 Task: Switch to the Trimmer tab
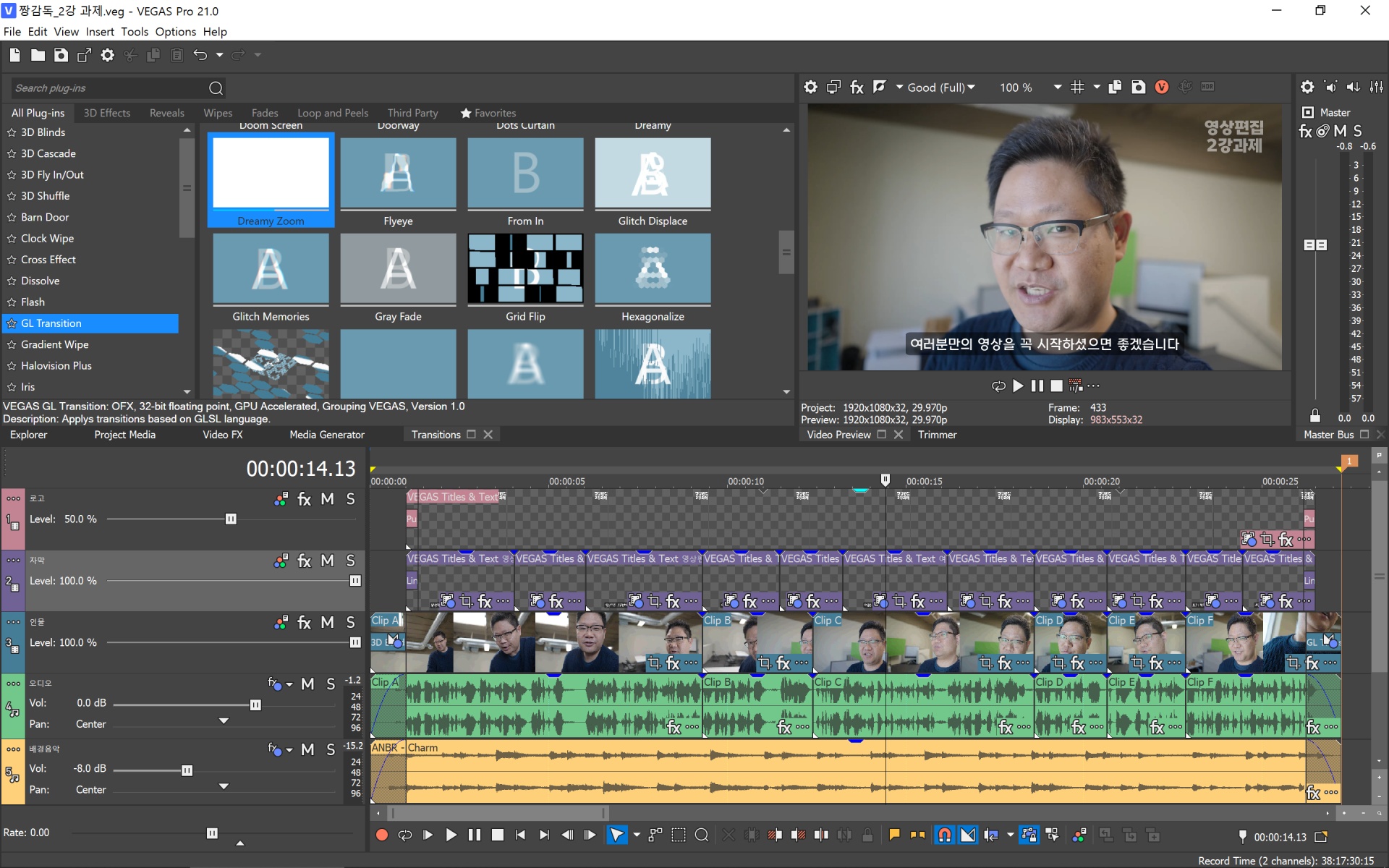point(937,435)
